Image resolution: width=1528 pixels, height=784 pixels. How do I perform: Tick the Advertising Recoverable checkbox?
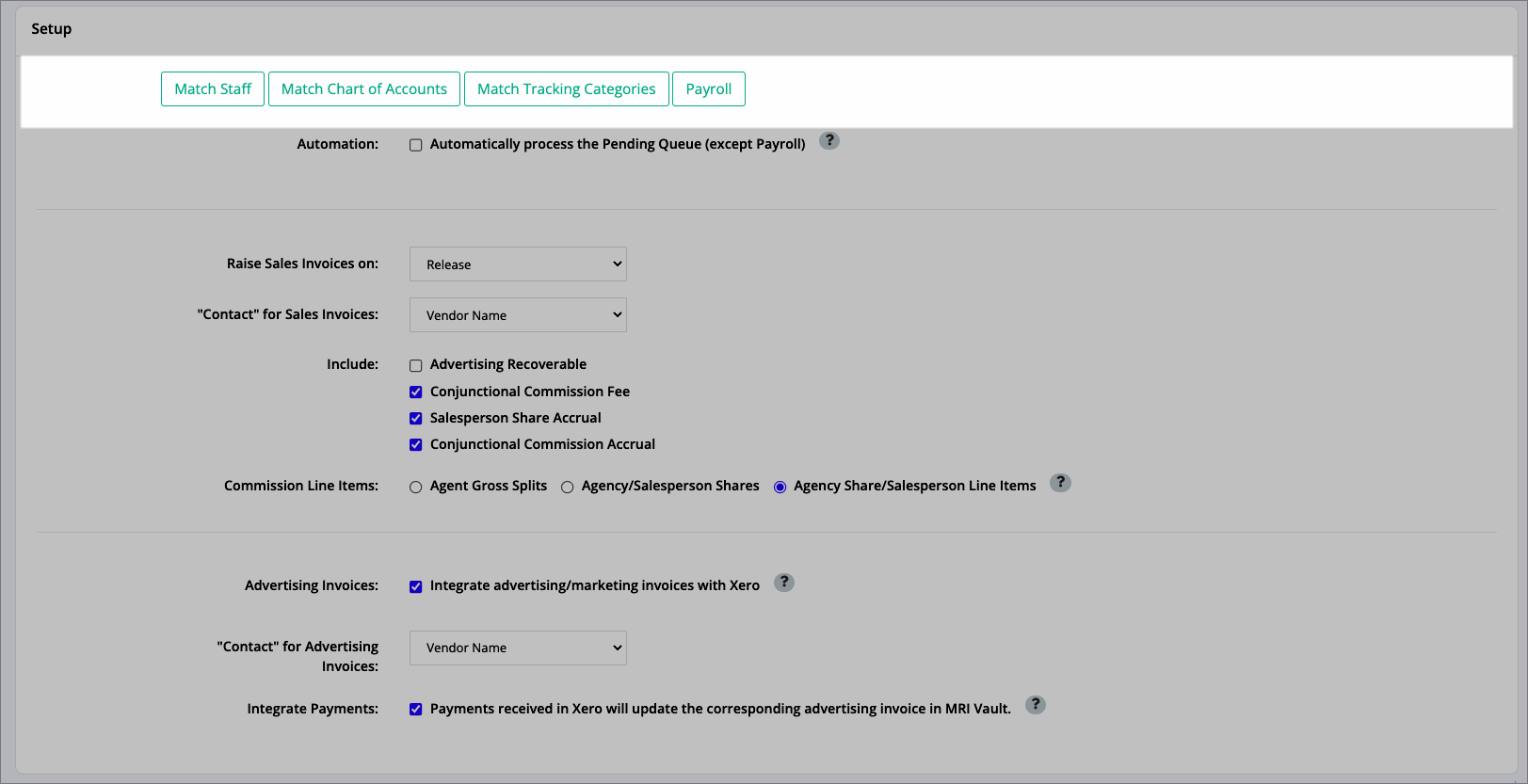point(416,365)
